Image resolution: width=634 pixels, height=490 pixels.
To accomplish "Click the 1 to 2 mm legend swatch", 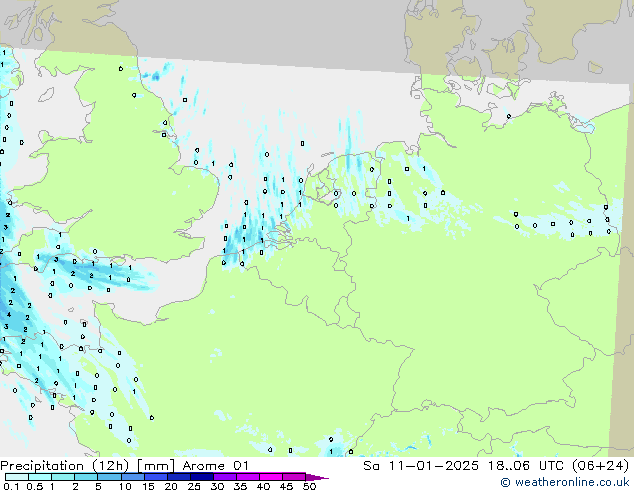I will [63, 477].
